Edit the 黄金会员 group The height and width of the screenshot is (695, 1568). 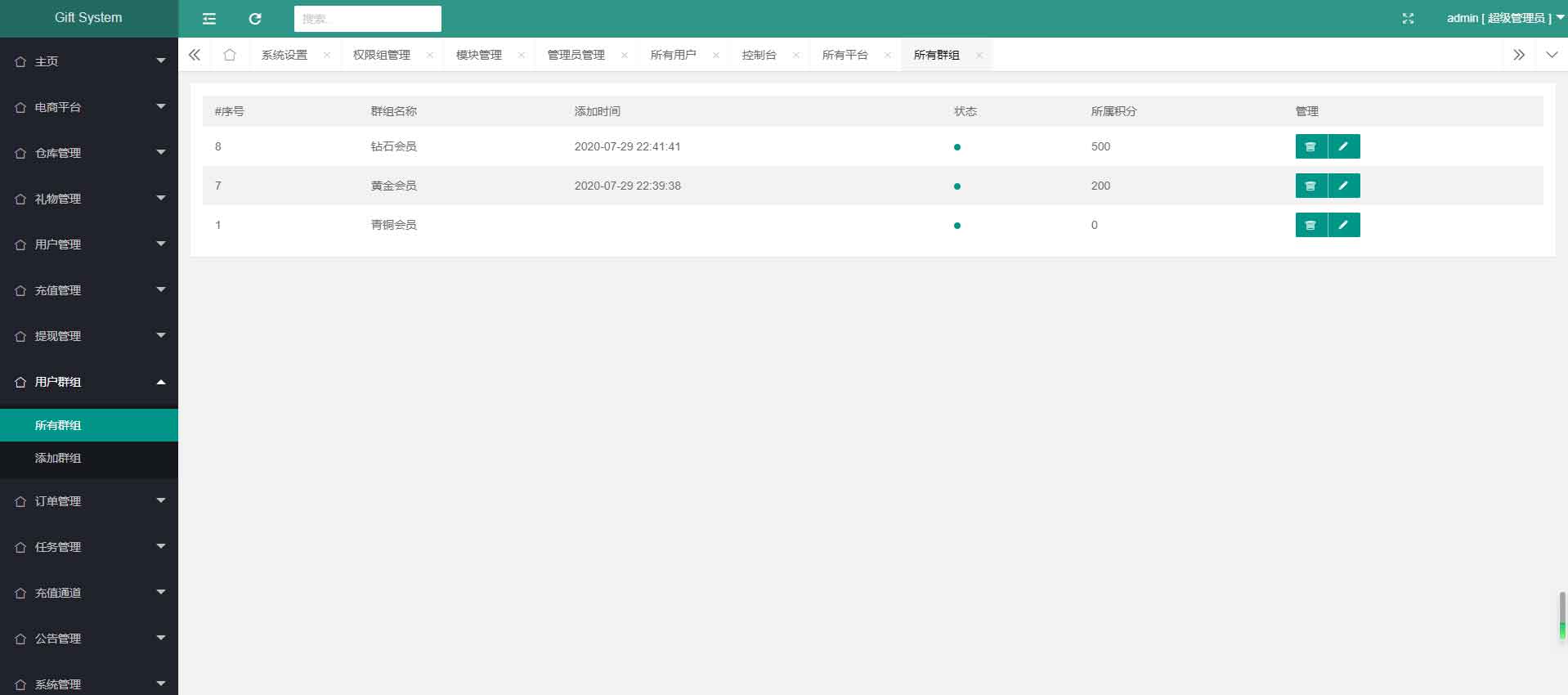(1344, 186)
